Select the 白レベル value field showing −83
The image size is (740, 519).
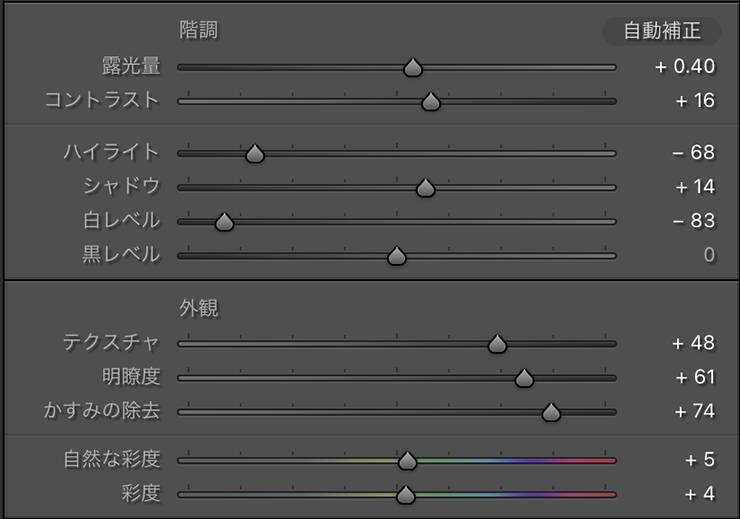pyautogui.click(x=694, y=221)
